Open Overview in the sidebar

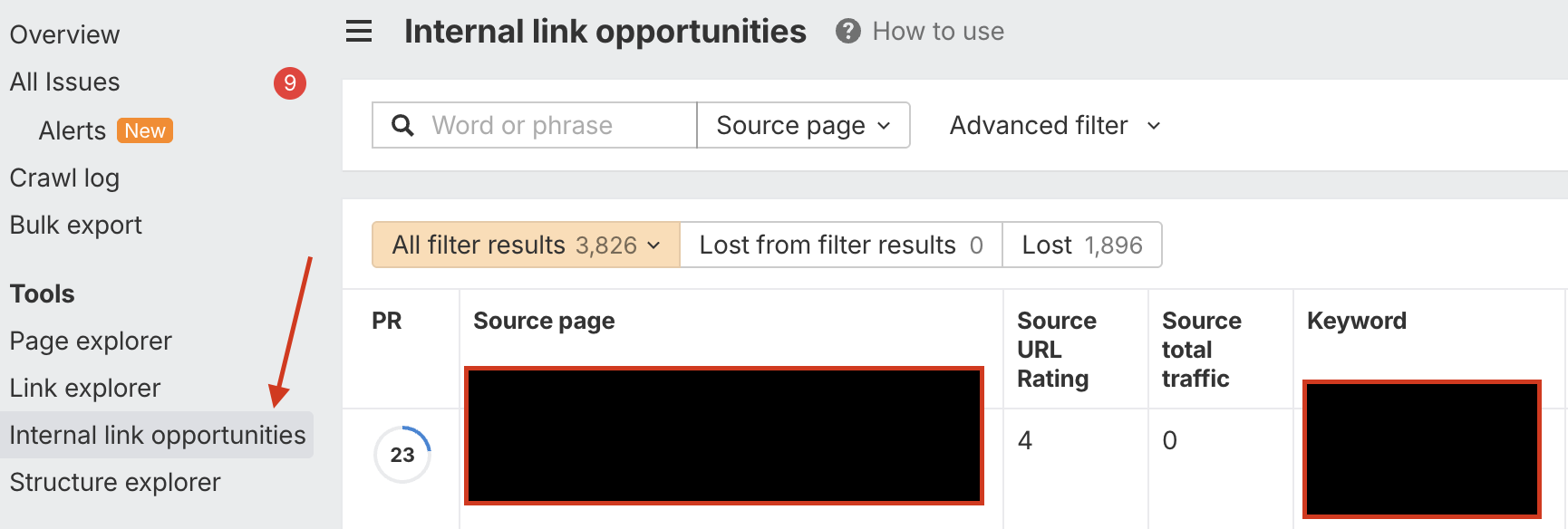point(64,34)
